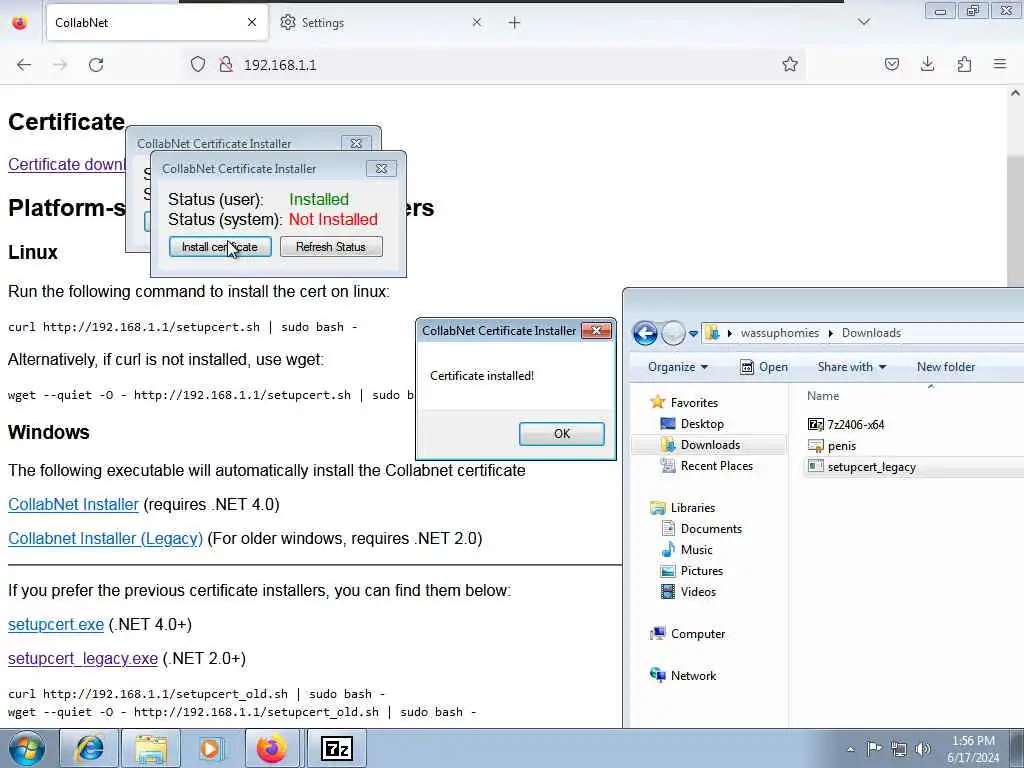
Task: Open the Collabnet Installer (Legacy) link
Action: tap(105, 538)
